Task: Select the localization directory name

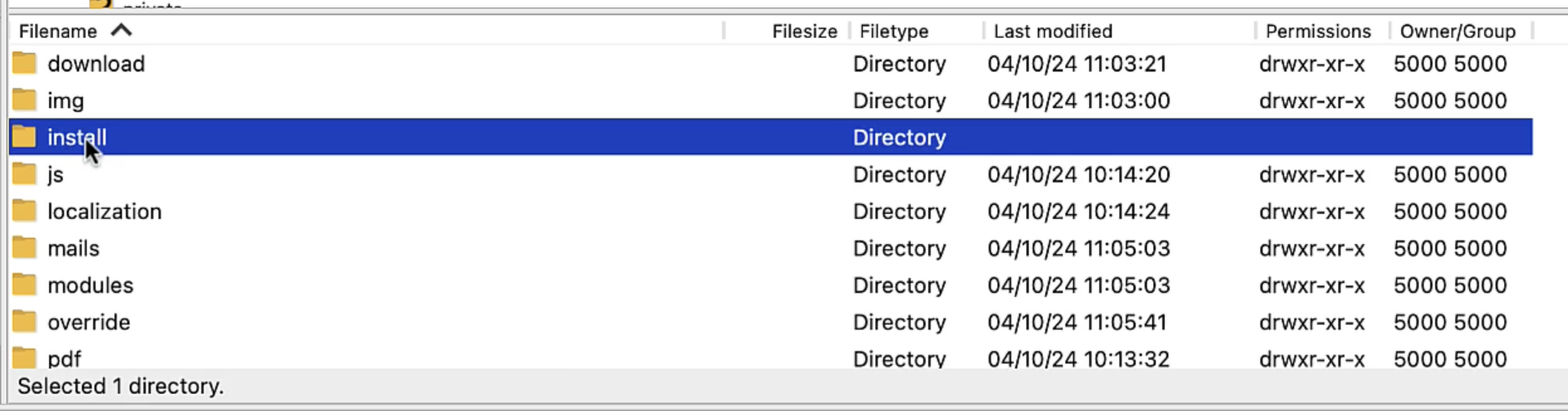Action: [x=105, y=211]
